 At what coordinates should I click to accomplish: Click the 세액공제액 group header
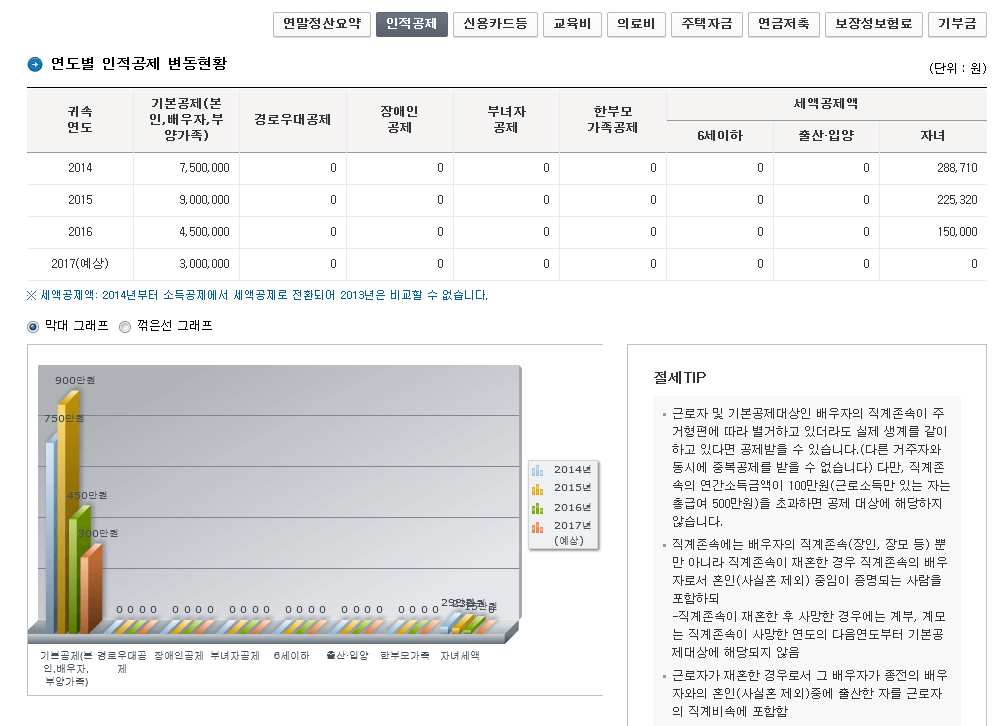826,103
